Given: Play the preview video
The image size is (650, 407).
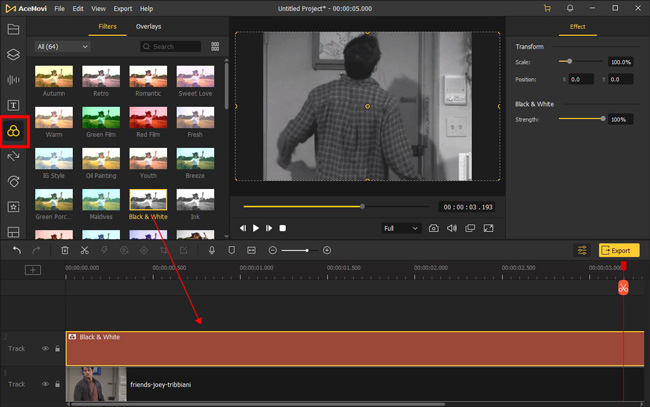Looking at the screenshot, I should (256, 228).
